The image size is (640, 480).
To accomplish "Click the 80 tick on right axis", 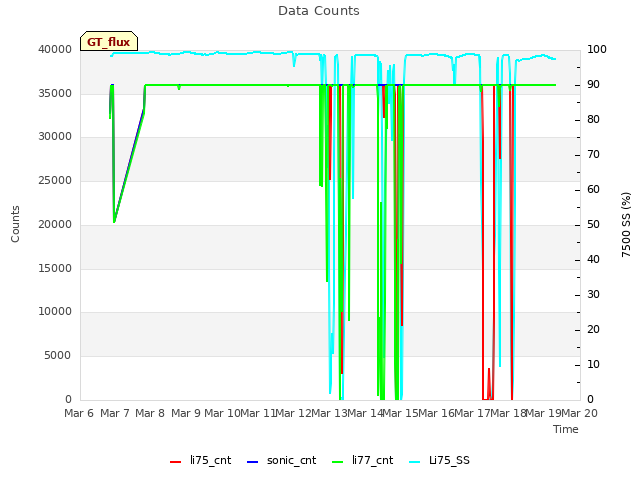I will pos(593,120).
